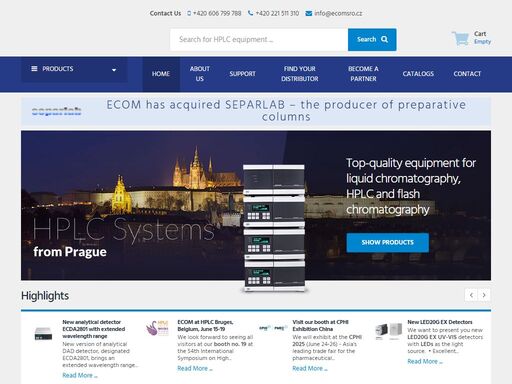The height and width of the screenshot is (384, 512).
Task: Click the CPHI exhibition logo thumbnail
Action: [x=273, y=328]
